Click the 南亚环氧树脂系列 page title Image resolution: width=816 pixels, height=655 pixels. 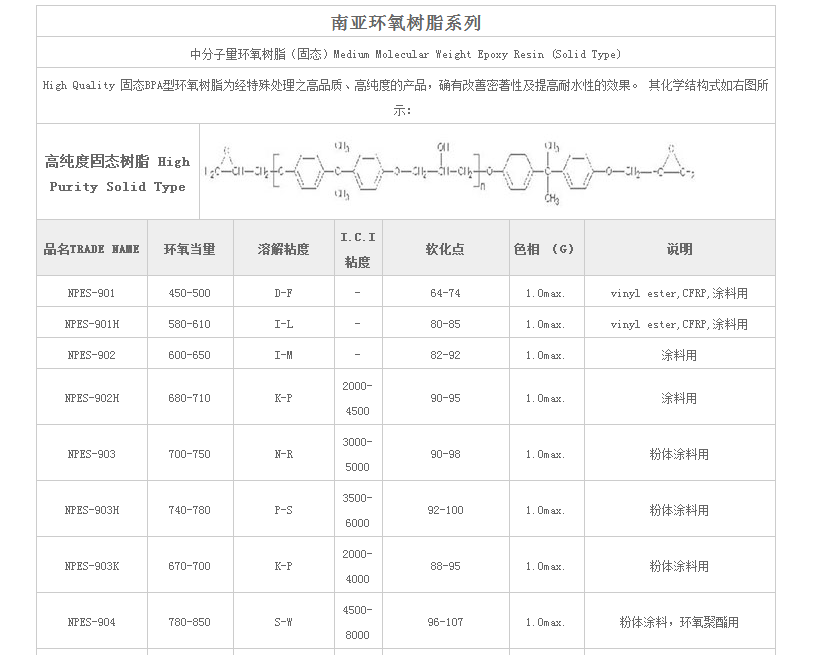tap(405, 22)
